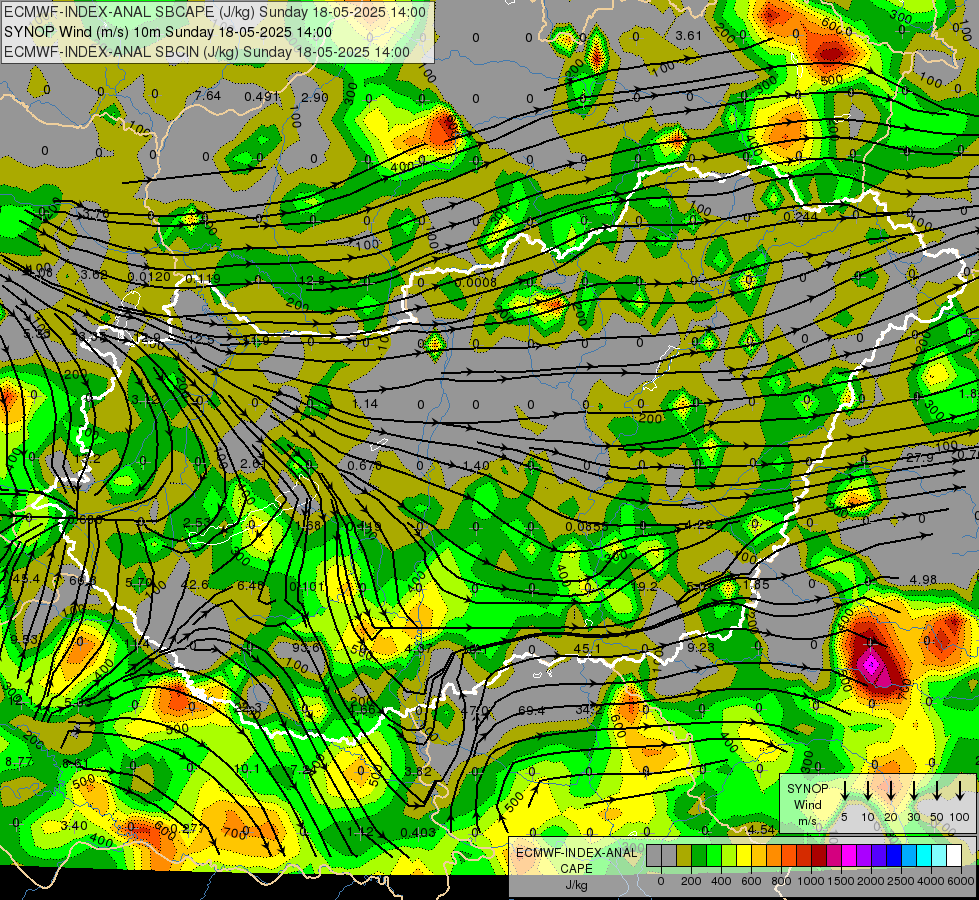Click the 1500 tick label in CAPE legend
The height and width of the screenshot is (900, 979).
[x=841, y=881]
